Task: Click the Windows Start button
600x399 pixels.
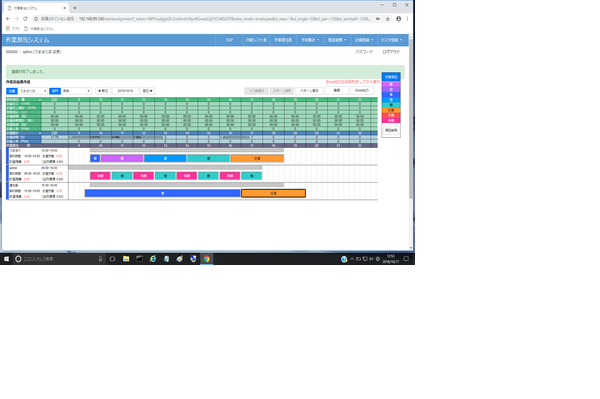Action: coord(6,259)
